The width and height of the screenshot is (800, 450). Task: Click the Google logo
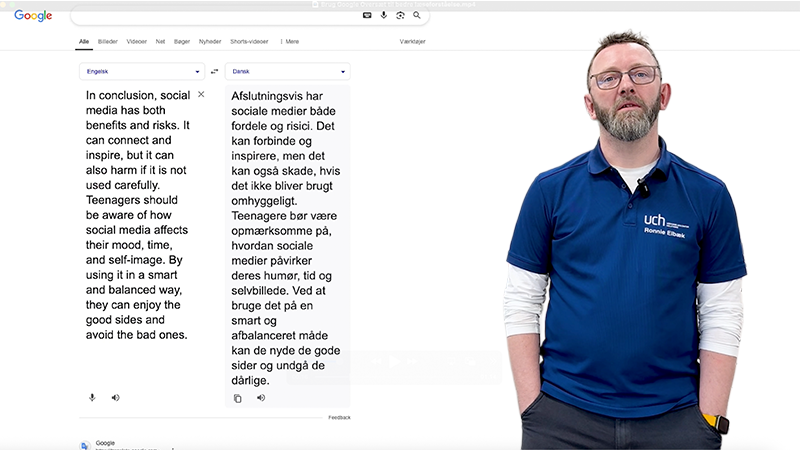tap(33, 16)
